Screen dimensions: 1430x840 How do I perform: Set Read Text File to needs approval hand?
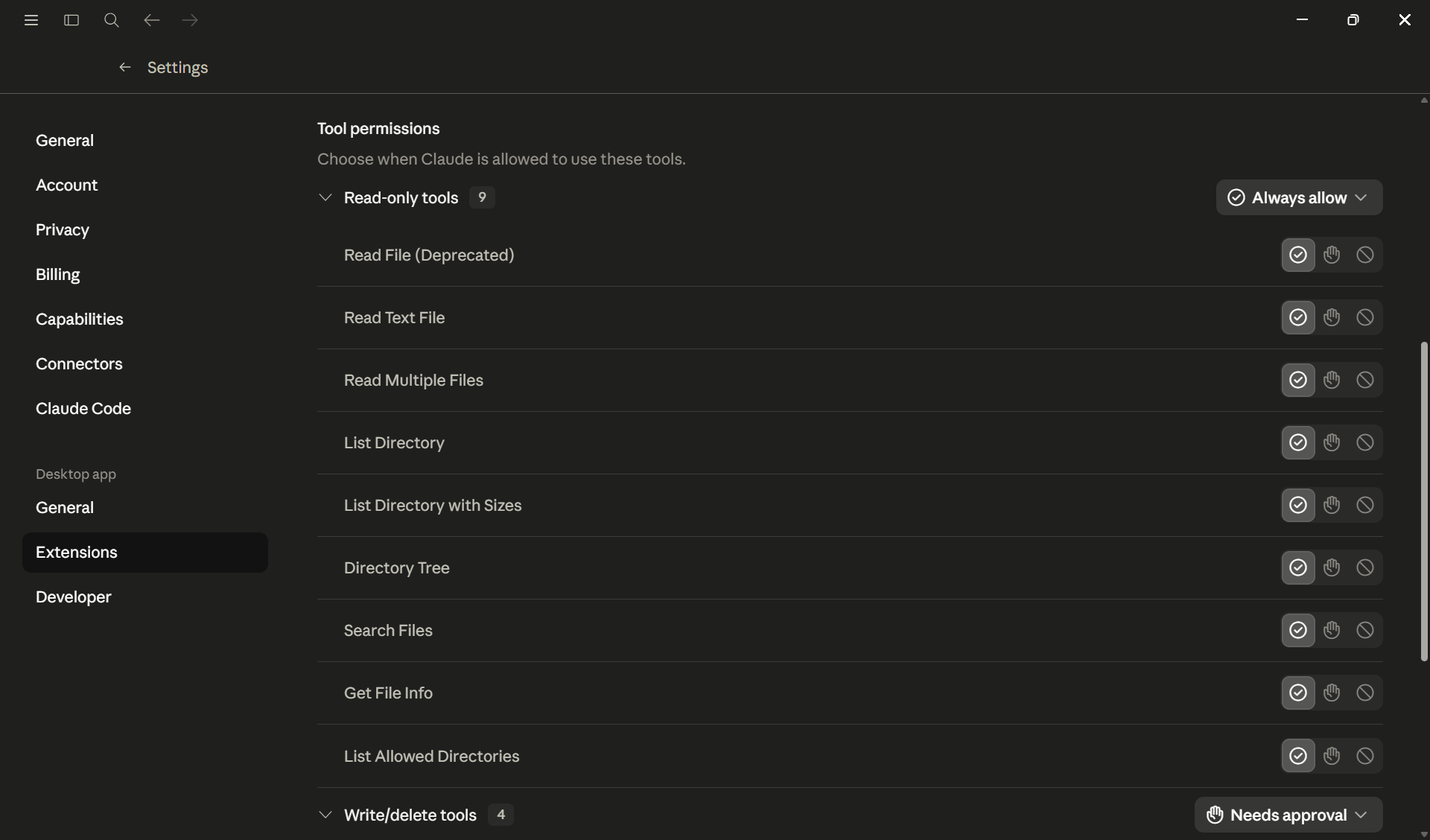click(x=1332, y=317)
